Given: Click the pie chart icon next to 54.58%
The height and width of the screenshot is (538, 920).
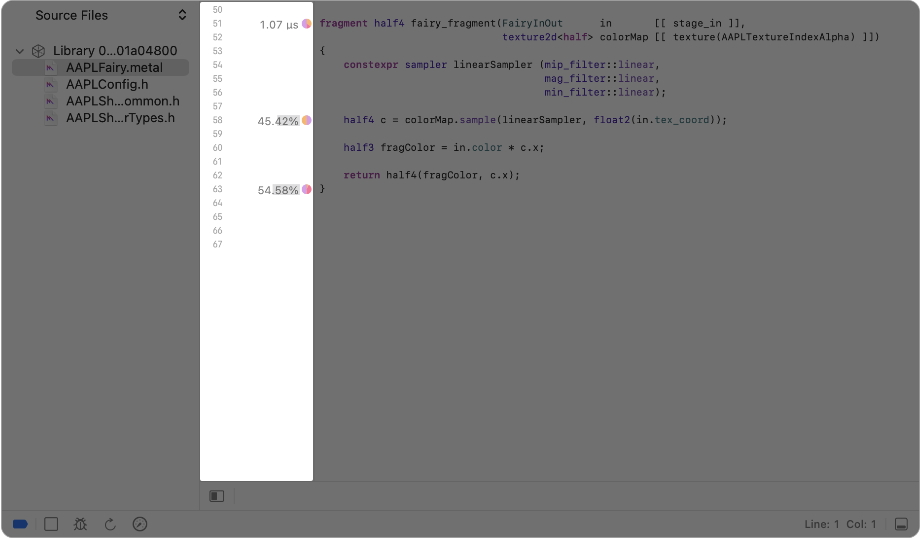Looking at the screenshot, I should 306,190.
